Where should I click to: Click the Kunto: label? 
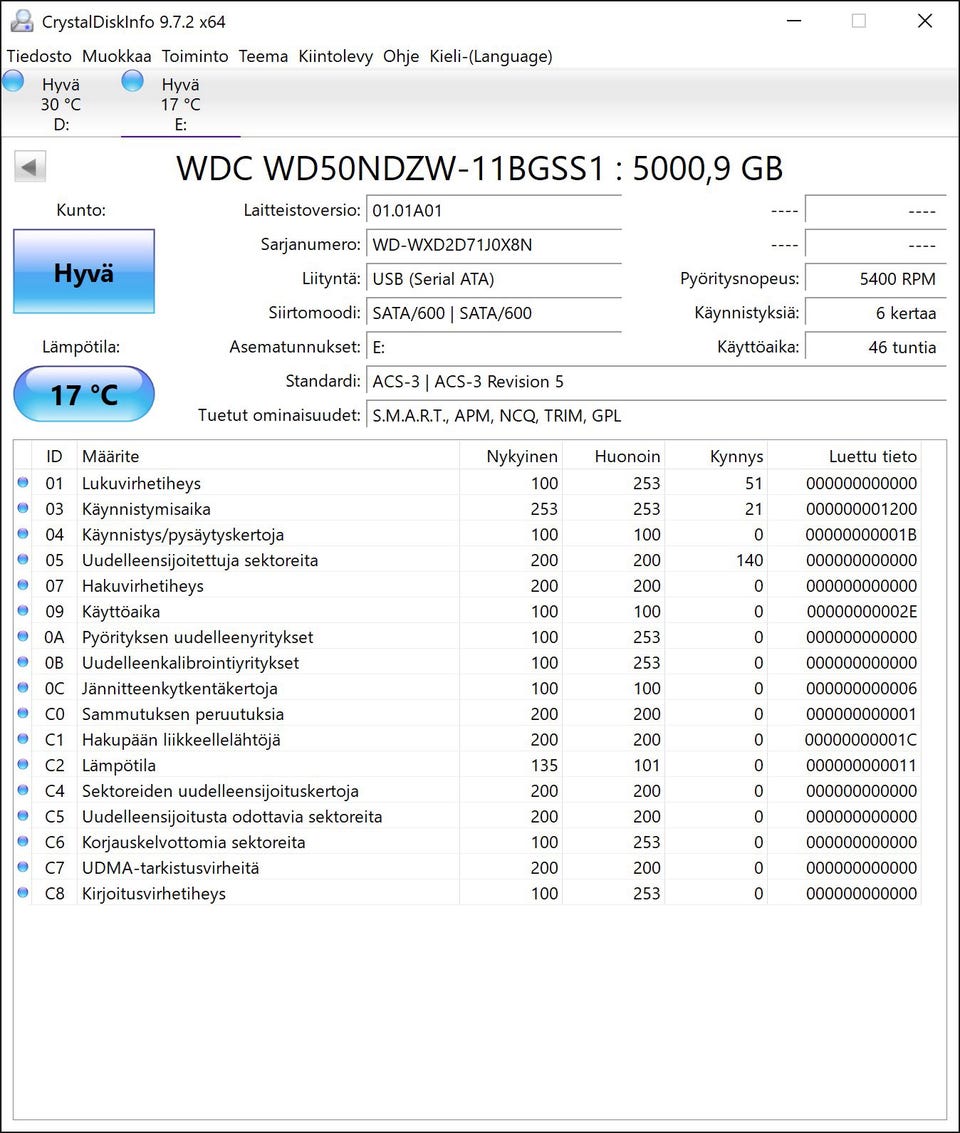point(81,210)
